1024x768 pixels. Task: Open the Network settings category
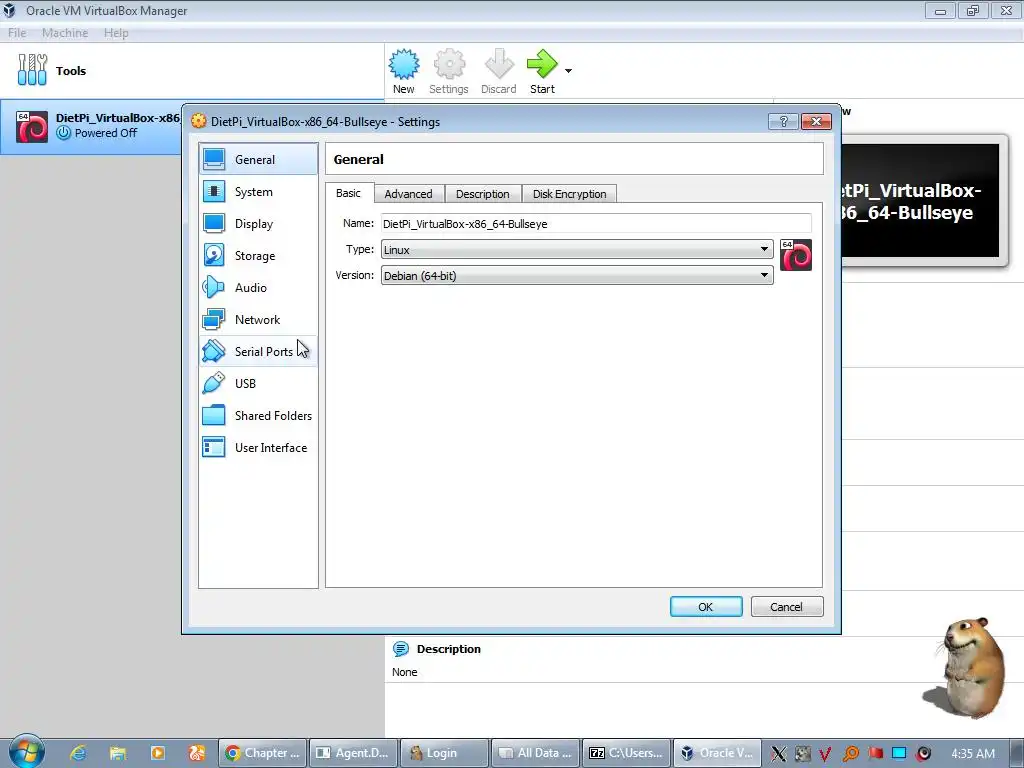258,319
